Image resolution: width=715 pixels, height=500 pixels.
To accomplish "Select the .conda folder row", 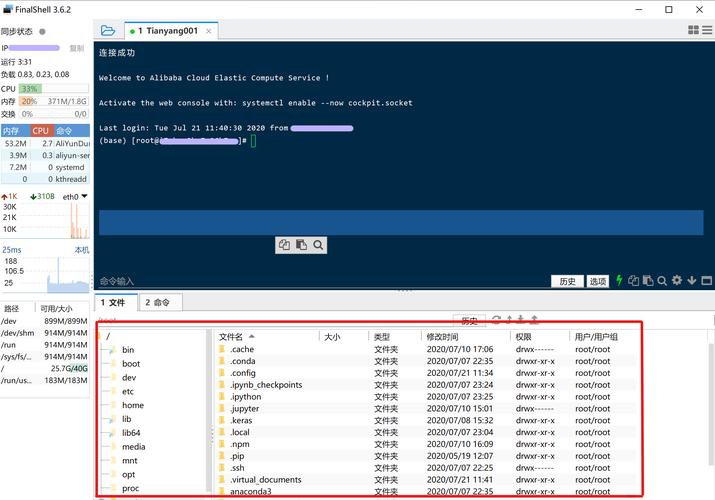I will [427, 361].
